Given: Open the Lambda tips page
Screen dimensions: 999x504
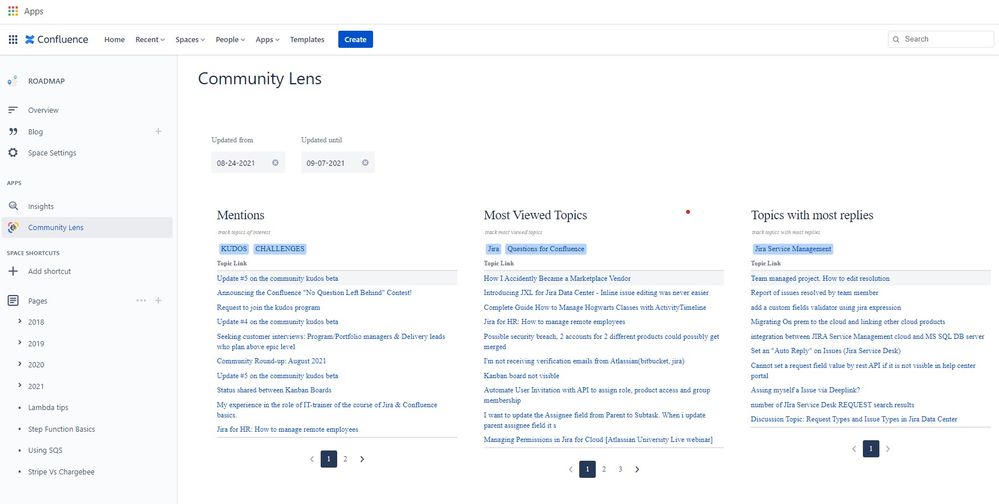Looking at the screenshot, I should [x=48, y=407].
